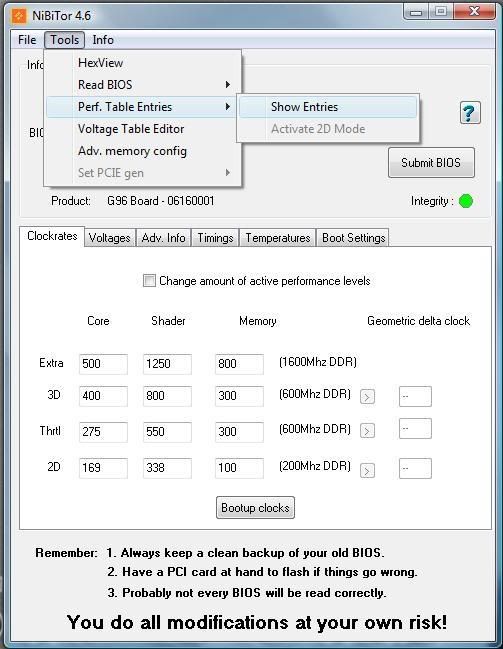Screen dimensions: 503x649
Task: Expand the Read BIOS submenu
Action: pyautogui.click(x=143, y=85)
